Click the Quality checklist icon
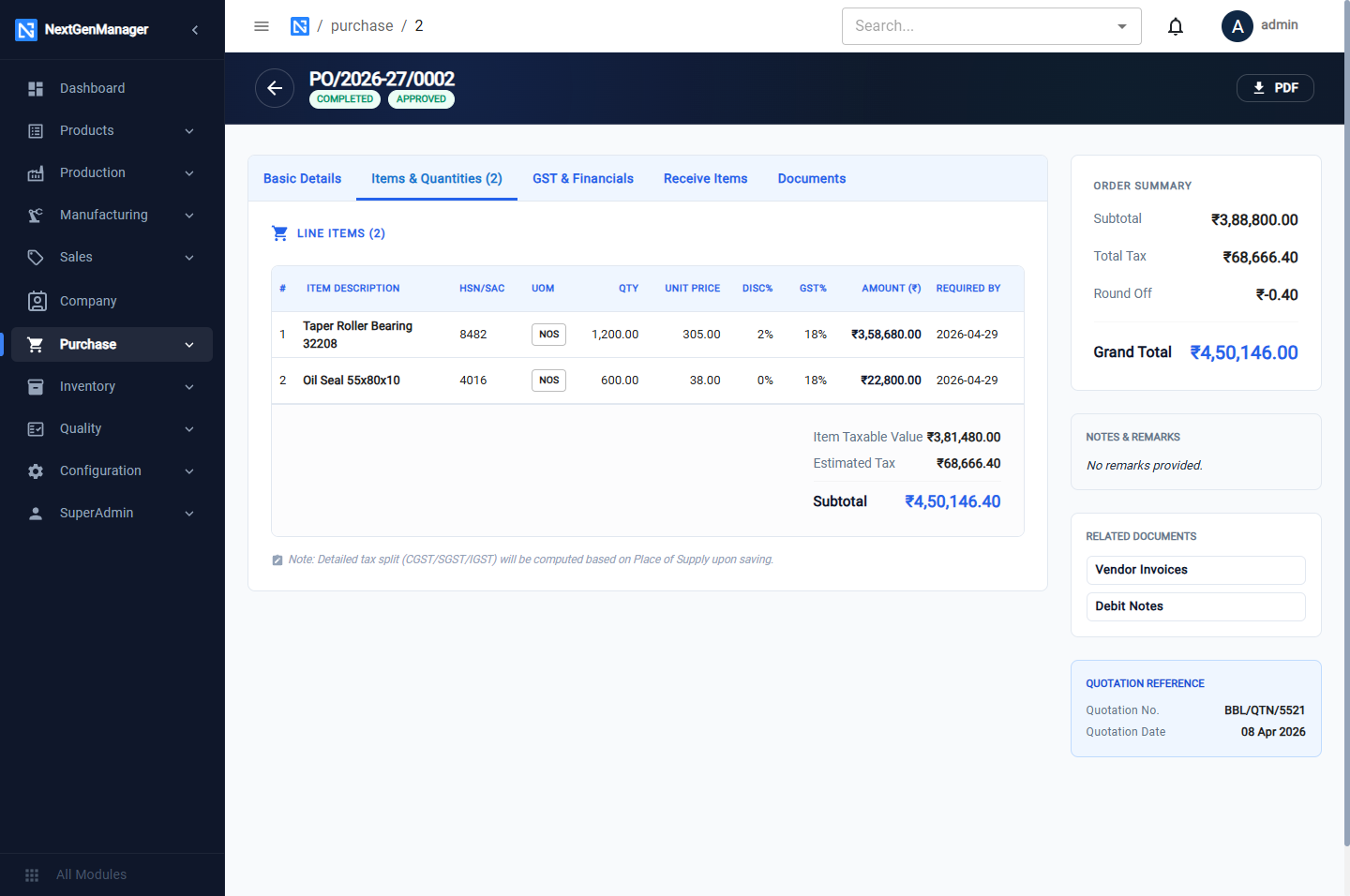 (x=36, y=428)
